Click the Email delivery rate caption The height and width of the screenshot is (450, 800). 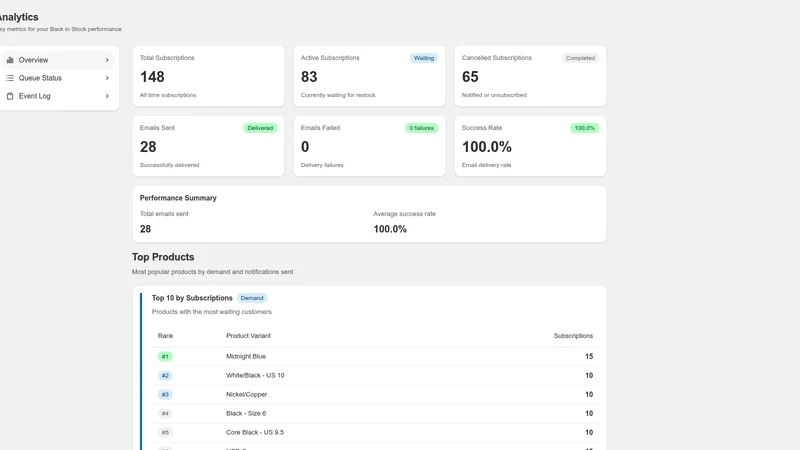(486, 165)
